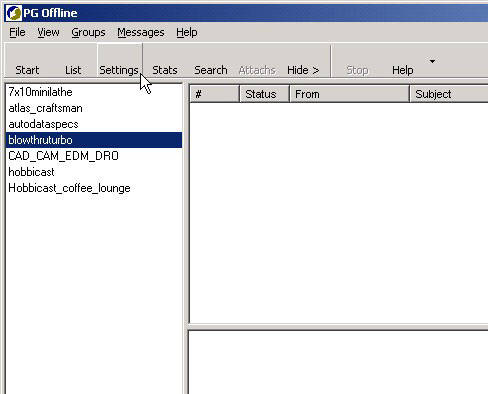Expand the toolbar overflow dropdown arrow
Image resolution: width=488 pixels, height=394 pixels.
(432, 61)
